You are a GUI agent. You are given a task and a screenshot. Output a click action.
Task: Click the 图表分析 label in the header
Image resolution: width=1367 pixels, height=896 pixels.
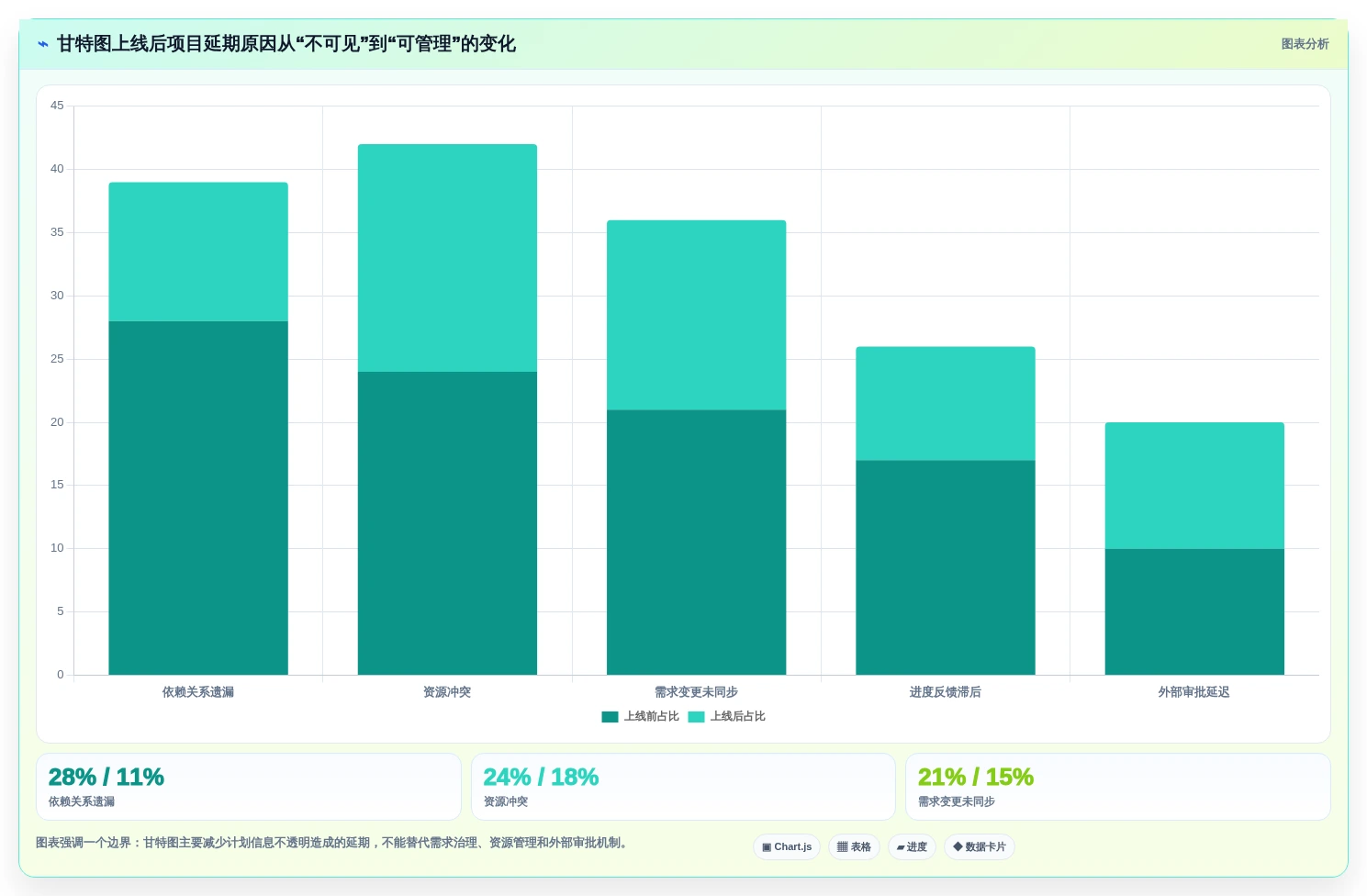1305,44
